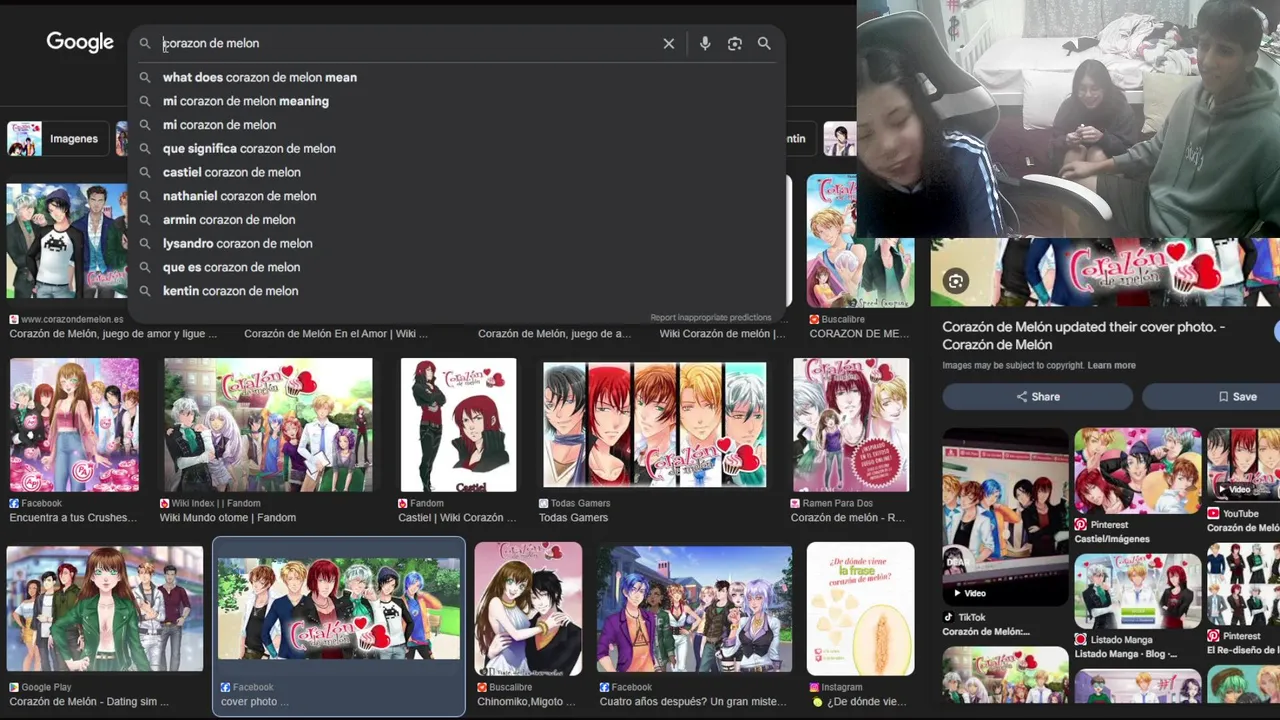Click the 'Todas Gamers' source label
This screenshot has width=1280, height=720.
[580, 504]
